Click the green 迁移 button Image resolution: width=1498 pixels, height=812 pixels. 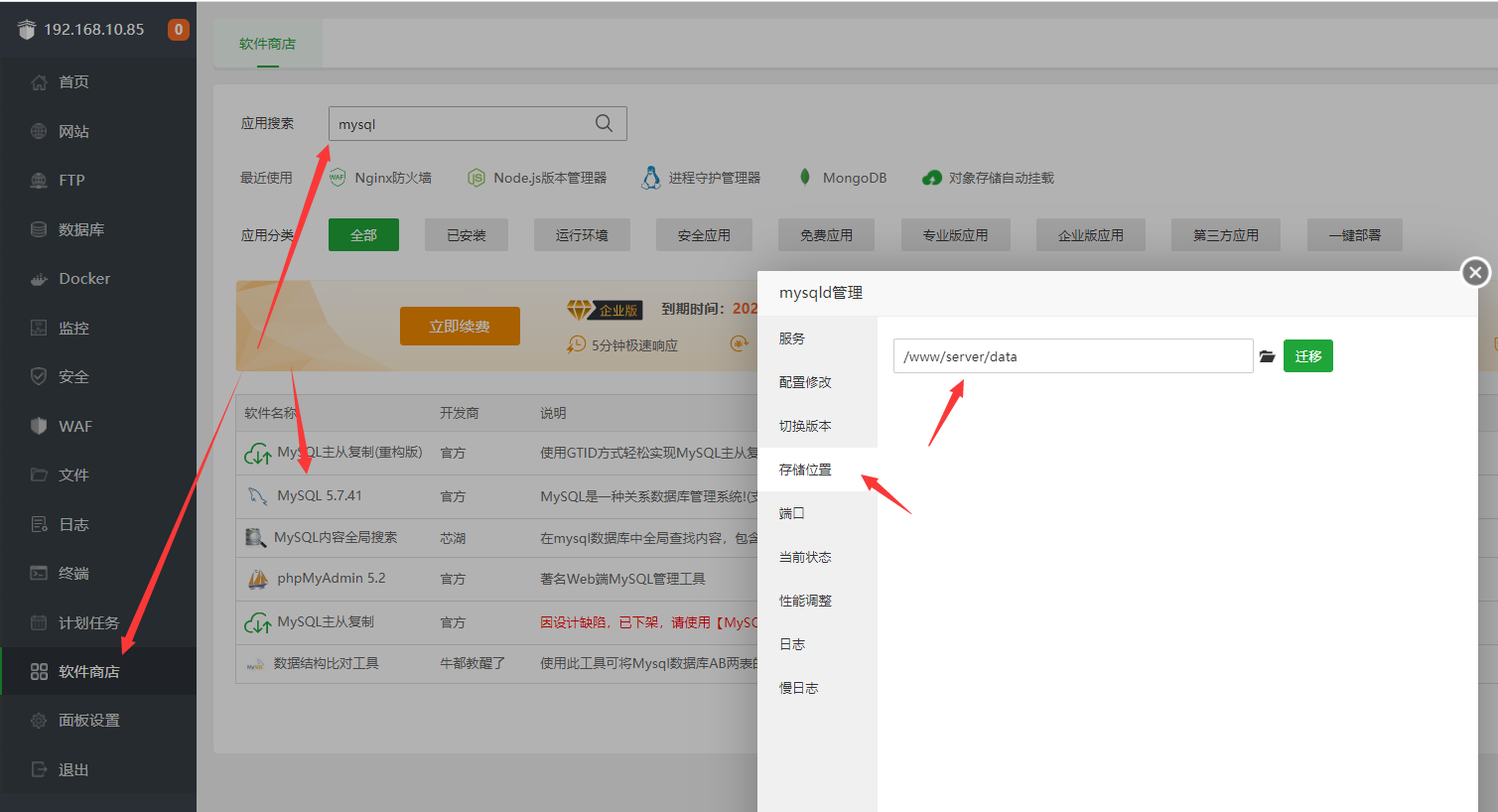click(1307, 356)
